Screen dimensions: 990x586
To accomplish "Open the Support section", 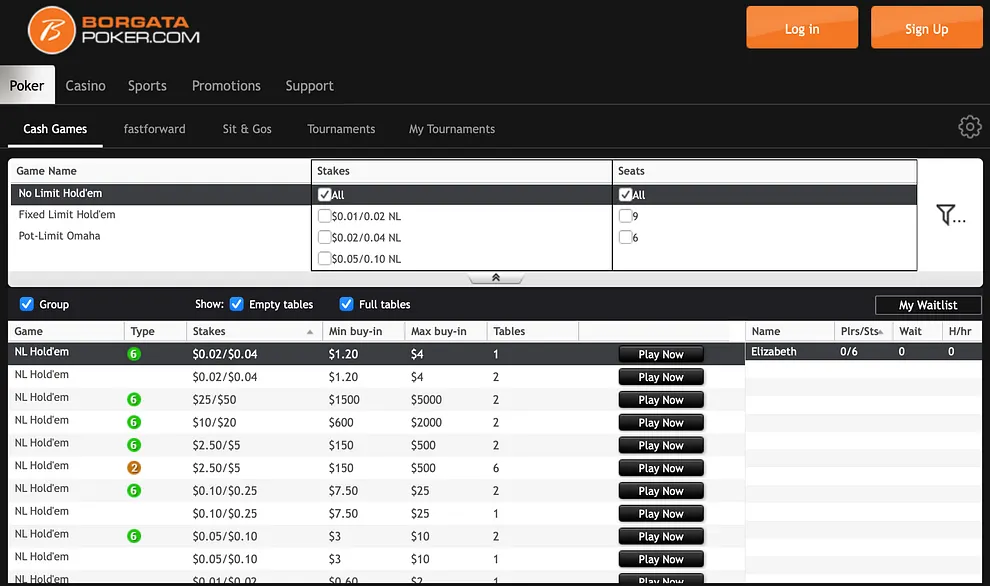I will 309,86.
